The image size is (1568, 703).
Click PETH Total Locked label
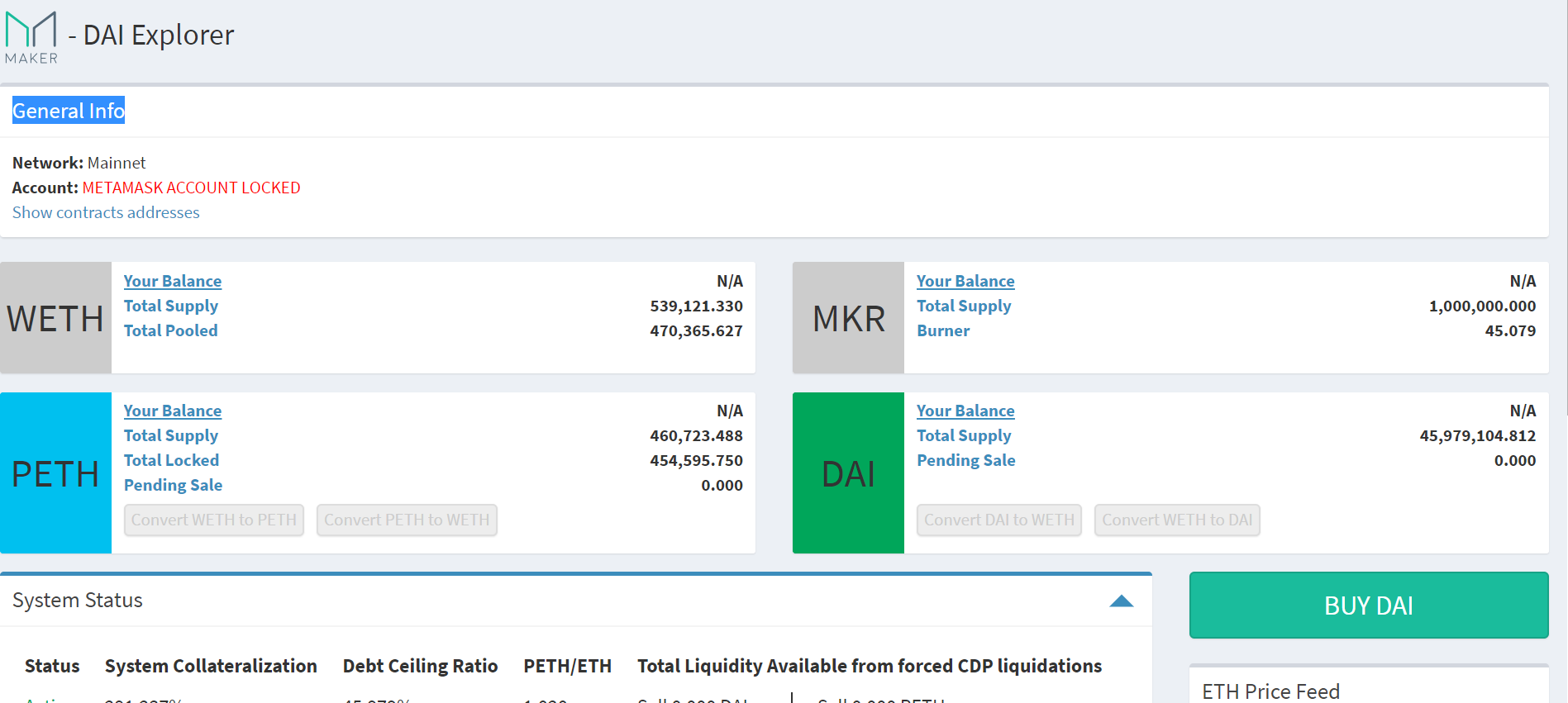pyautogui.click(x=172, y=460)
